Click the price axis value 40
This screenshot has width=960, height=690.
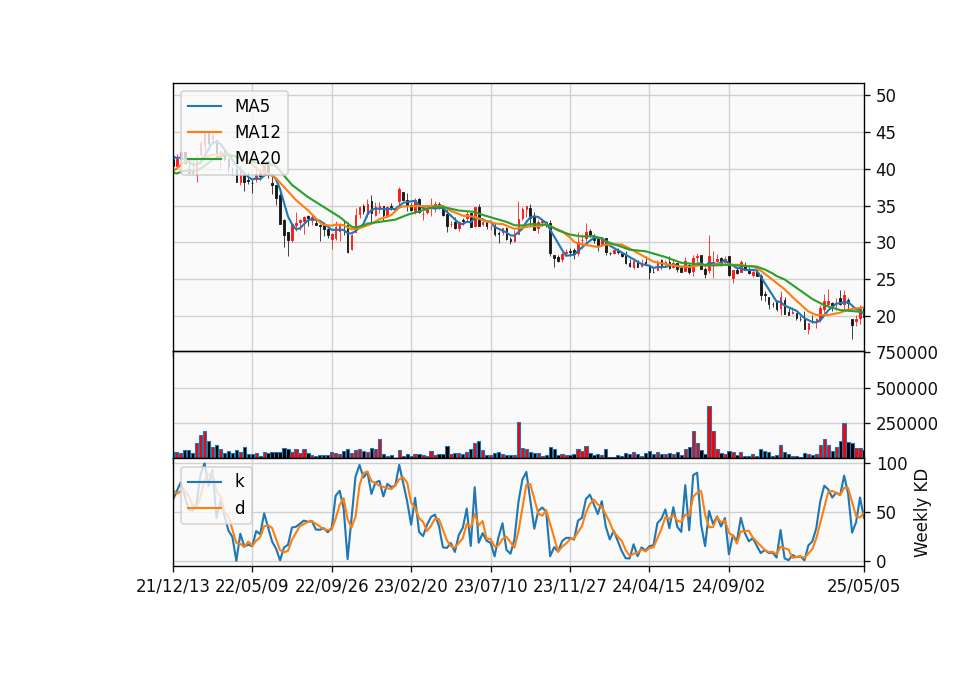tap(885, 170)
